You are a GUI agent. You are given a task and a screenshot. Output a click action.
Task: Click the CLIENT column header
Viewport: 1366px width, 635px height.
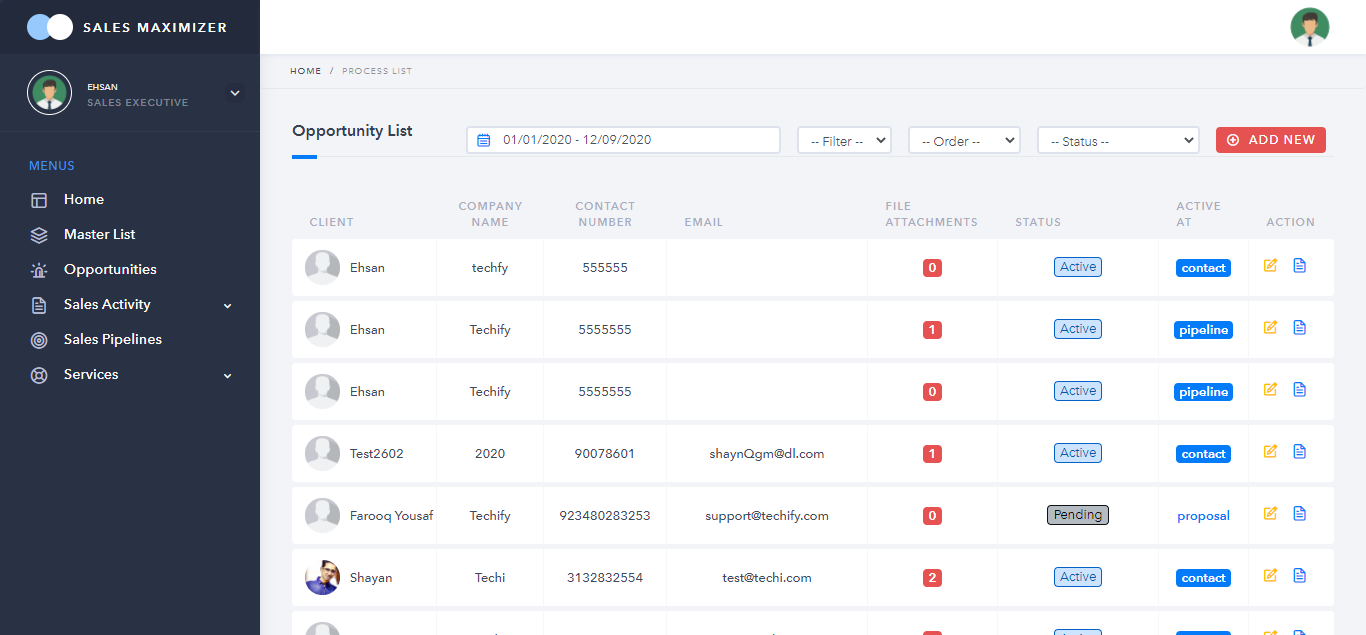pos(331,222)
